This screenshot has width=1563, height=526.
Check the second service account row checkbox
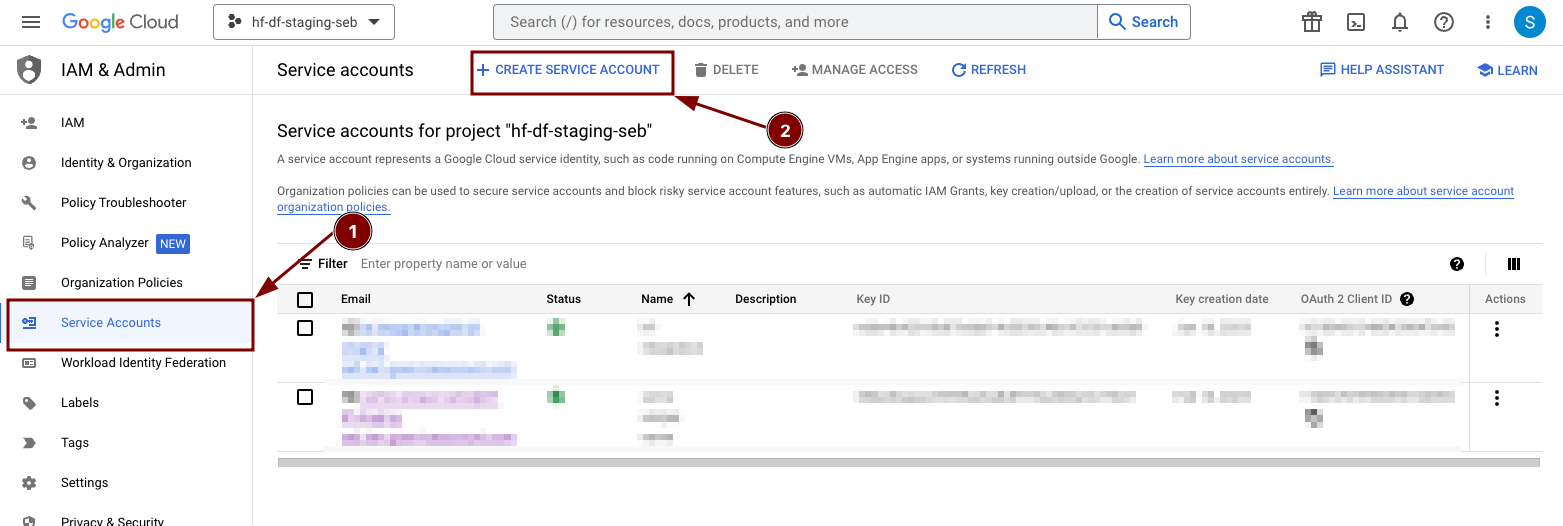(x=305, y=397)
